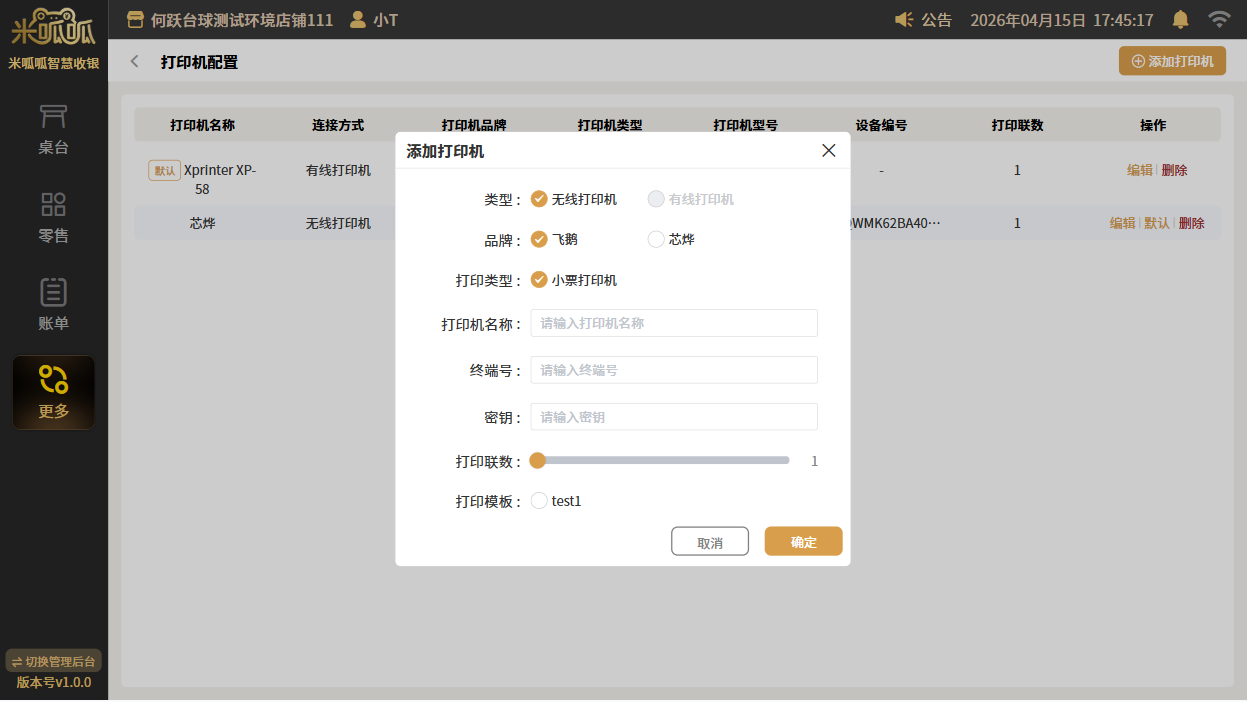Select the test1 print template
1247x702 pixels.
[540, 501]
